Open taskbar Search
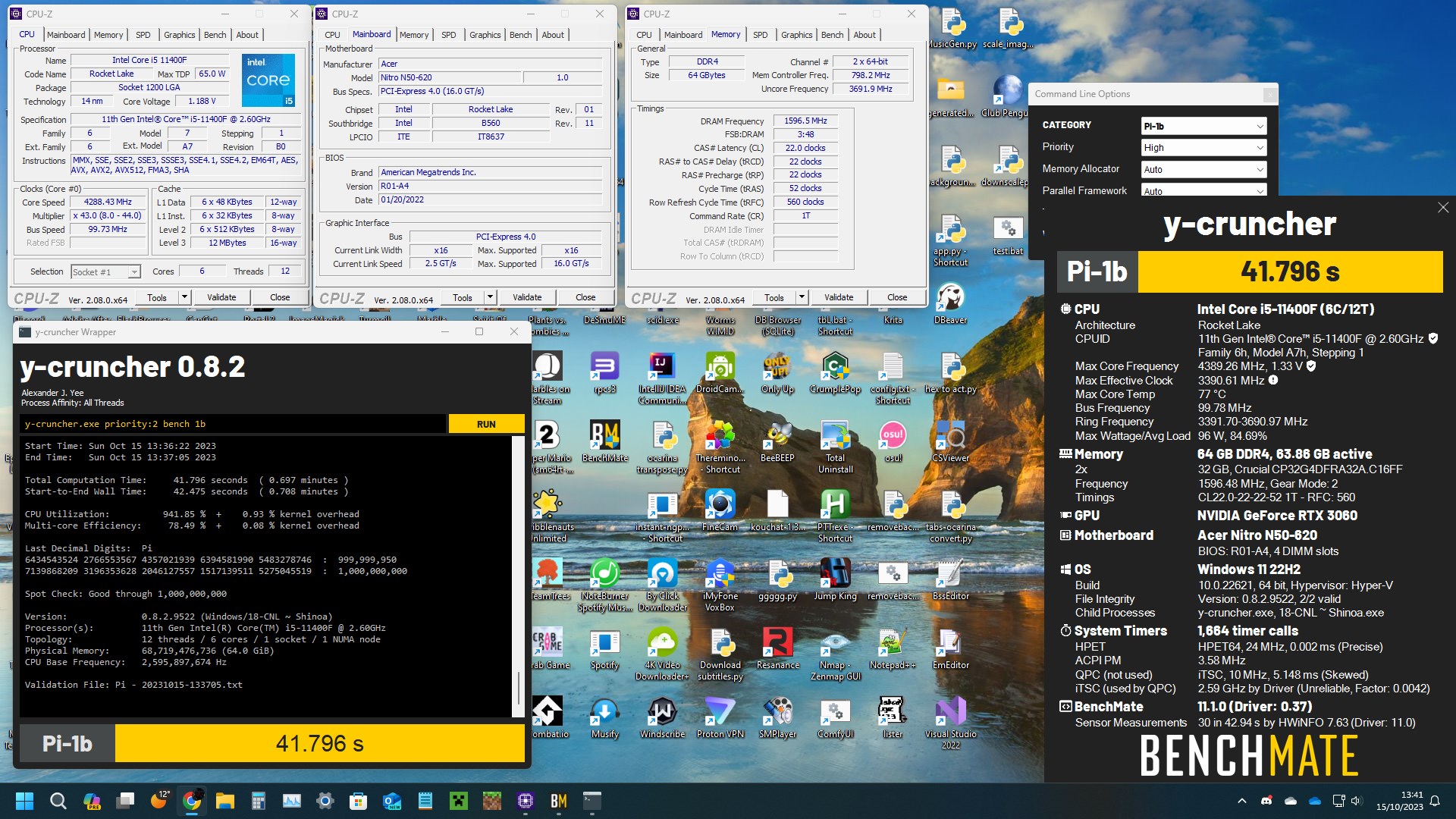This screenshot has height=819, width=1456. 58,801
